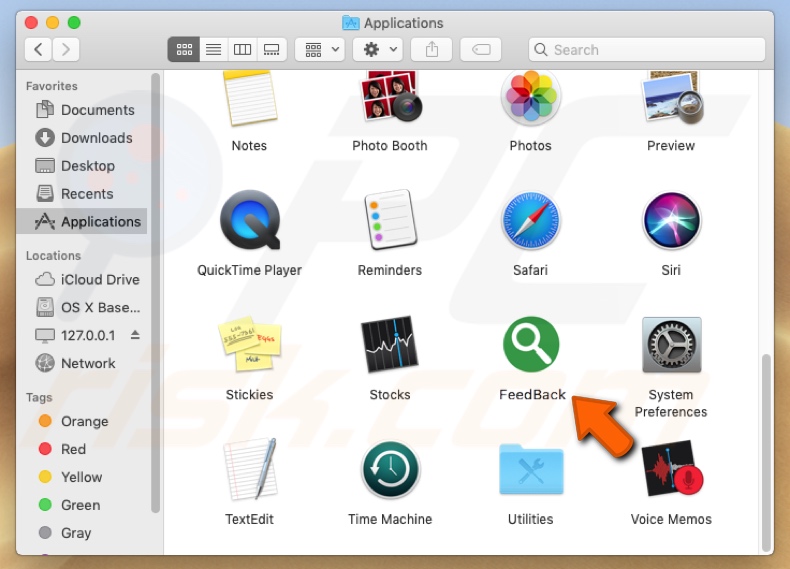Screen dimensions: 790x569
Task: Switch to list view
Action: (x=214, y=49)
